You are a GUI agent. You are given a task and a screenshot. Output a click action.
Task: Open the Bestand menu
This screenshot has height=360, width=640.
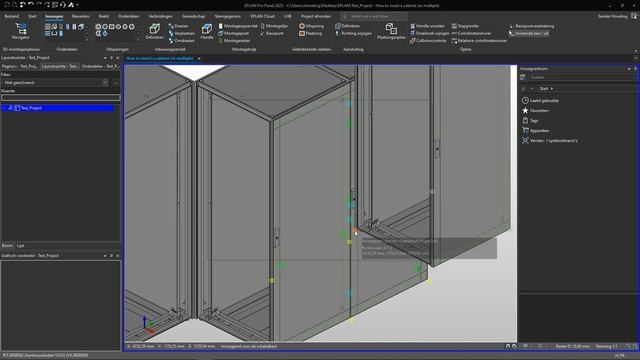pos(11,16)
